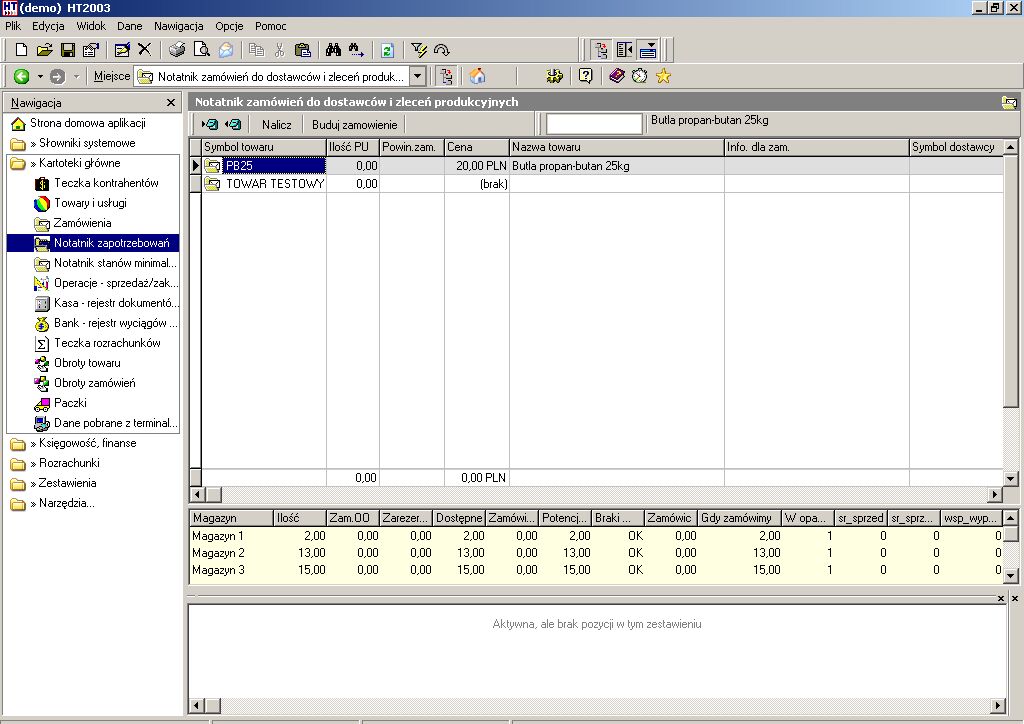This screenshot has width=1024, height=724.
Task: Click the binoculars Find icon
Action: click(x=333, y=50)
